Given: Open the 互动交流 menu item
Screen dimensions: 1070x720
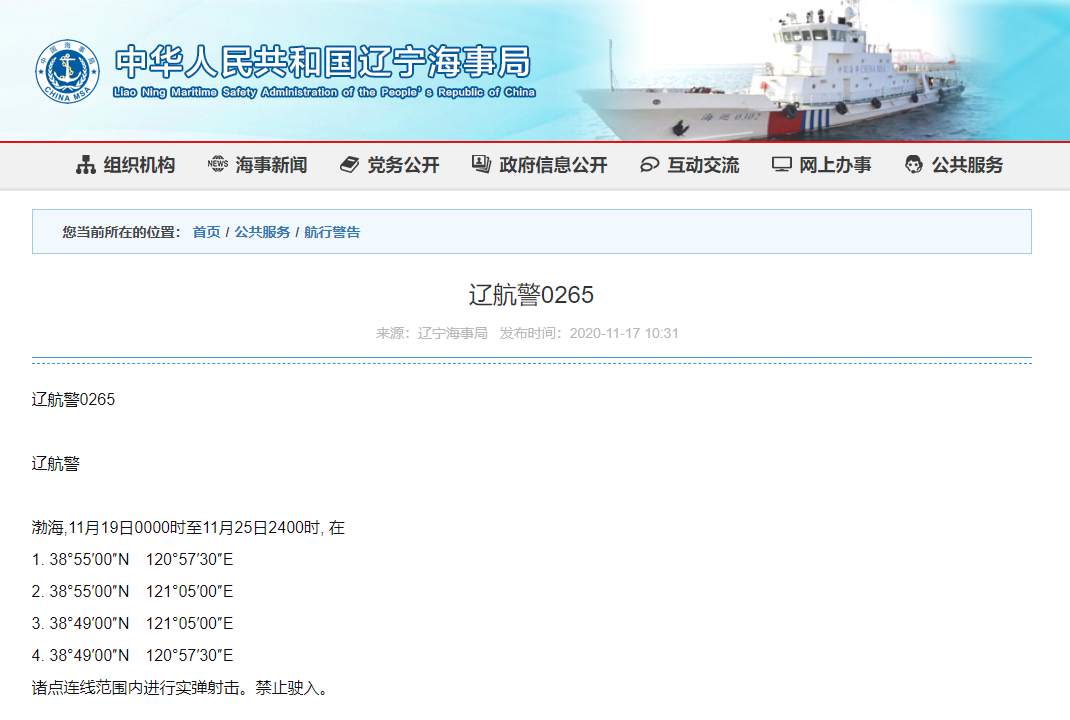Looking at the screenshot, I should click(x=703, y=165).
